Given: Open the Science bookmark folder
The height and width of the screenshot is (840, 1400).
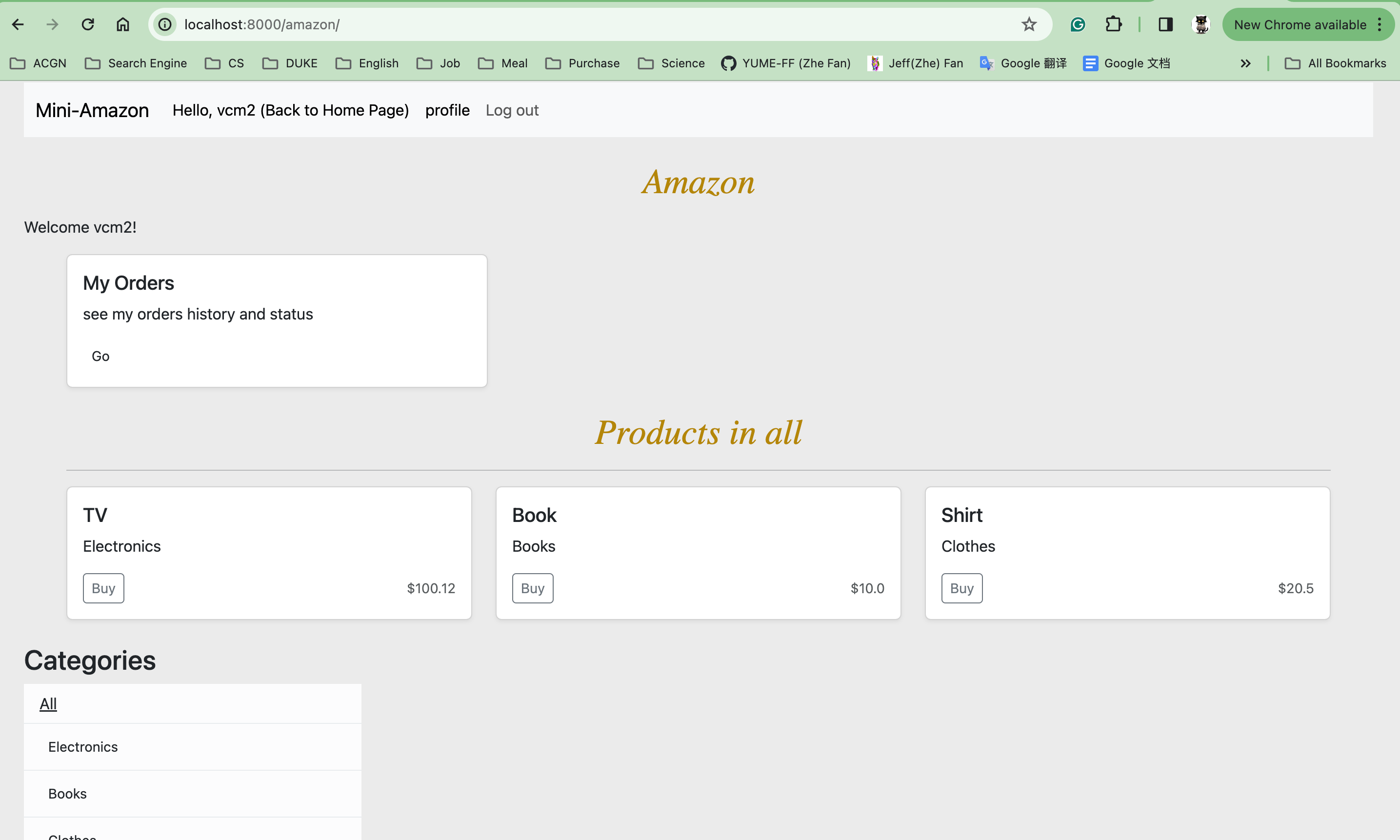Looking at the screenshot, I should point(672,63).
